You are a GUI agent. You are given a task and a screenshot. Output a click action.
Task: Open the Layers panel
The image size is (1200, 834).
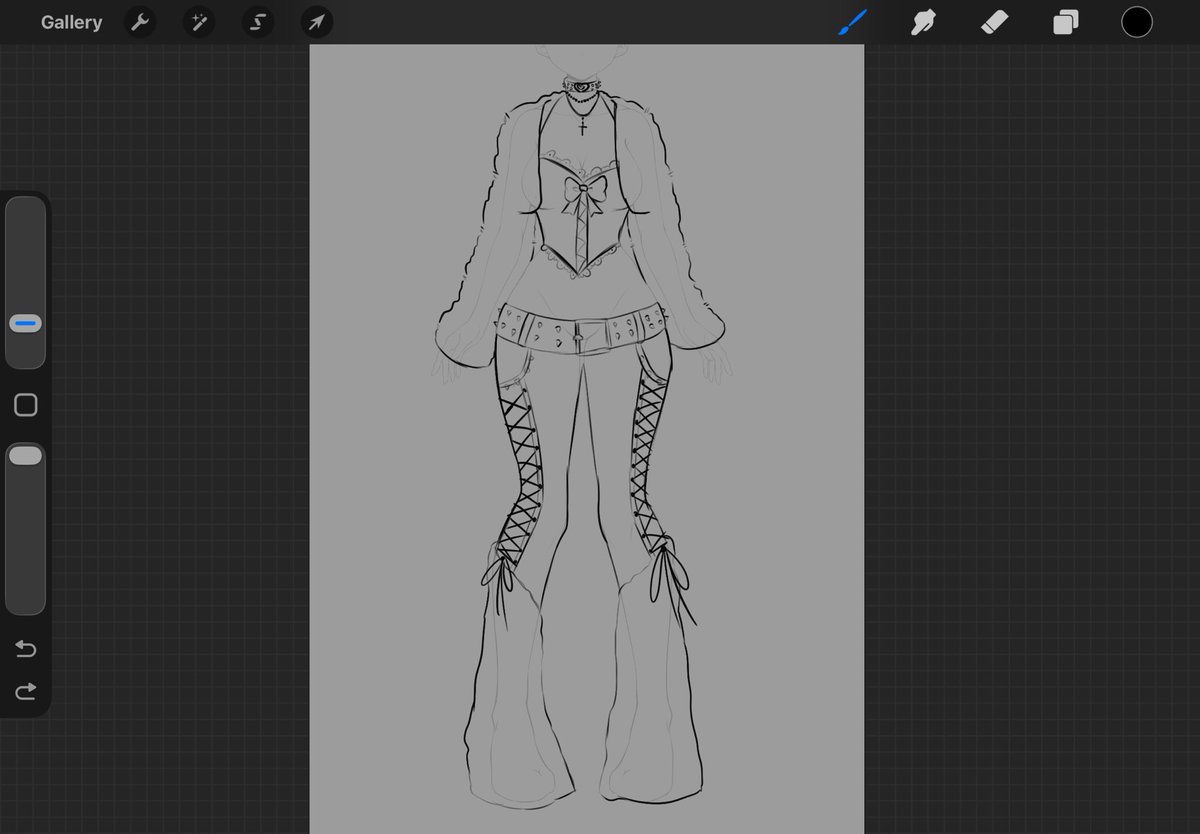tap(1066, 22)
